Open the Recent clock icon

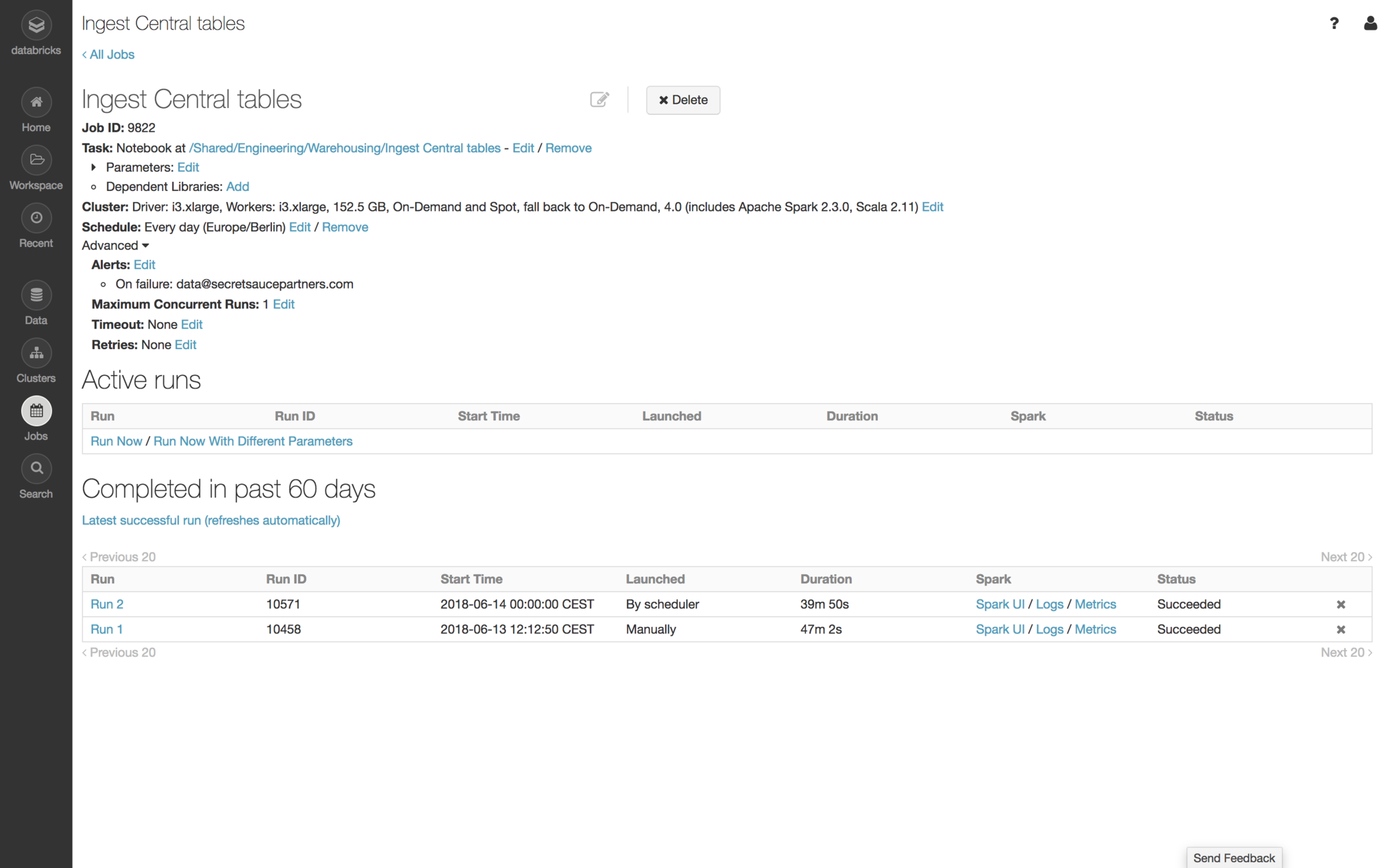[36, 218]
